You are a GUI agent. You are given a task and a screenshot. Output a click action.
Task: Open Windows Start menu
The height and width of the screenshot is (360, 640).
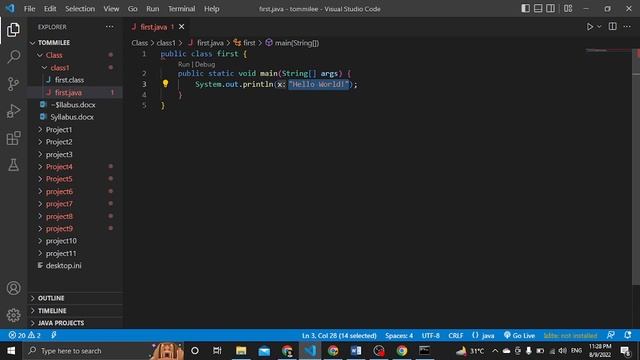(11, 351)
